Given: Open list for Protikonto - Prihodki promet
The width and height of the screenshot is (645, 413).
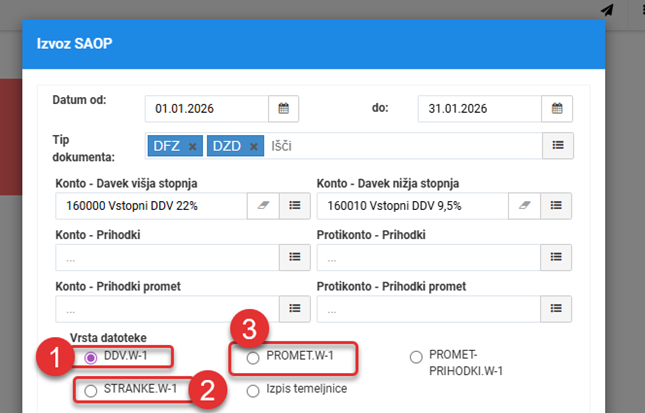Looking at the screenshot, I should [x=556, y=309].
